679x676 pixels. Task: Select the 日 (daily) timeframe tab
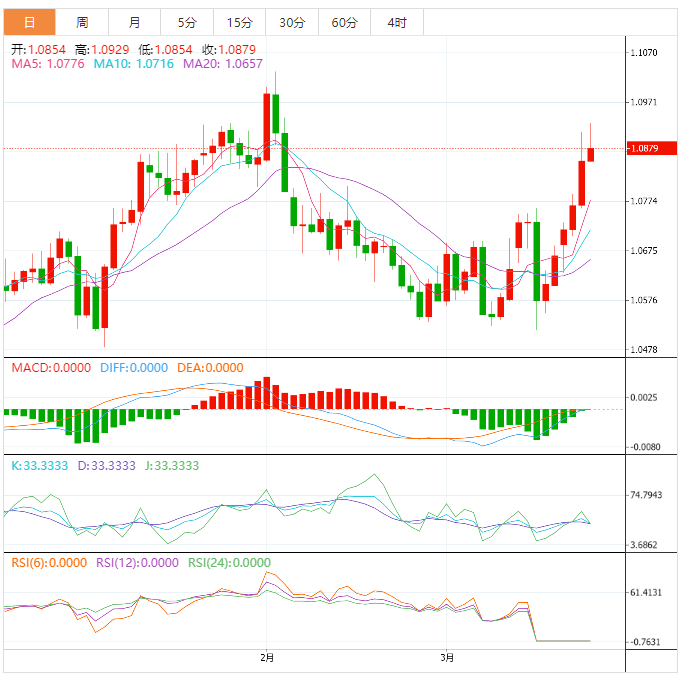coord(29,22)
